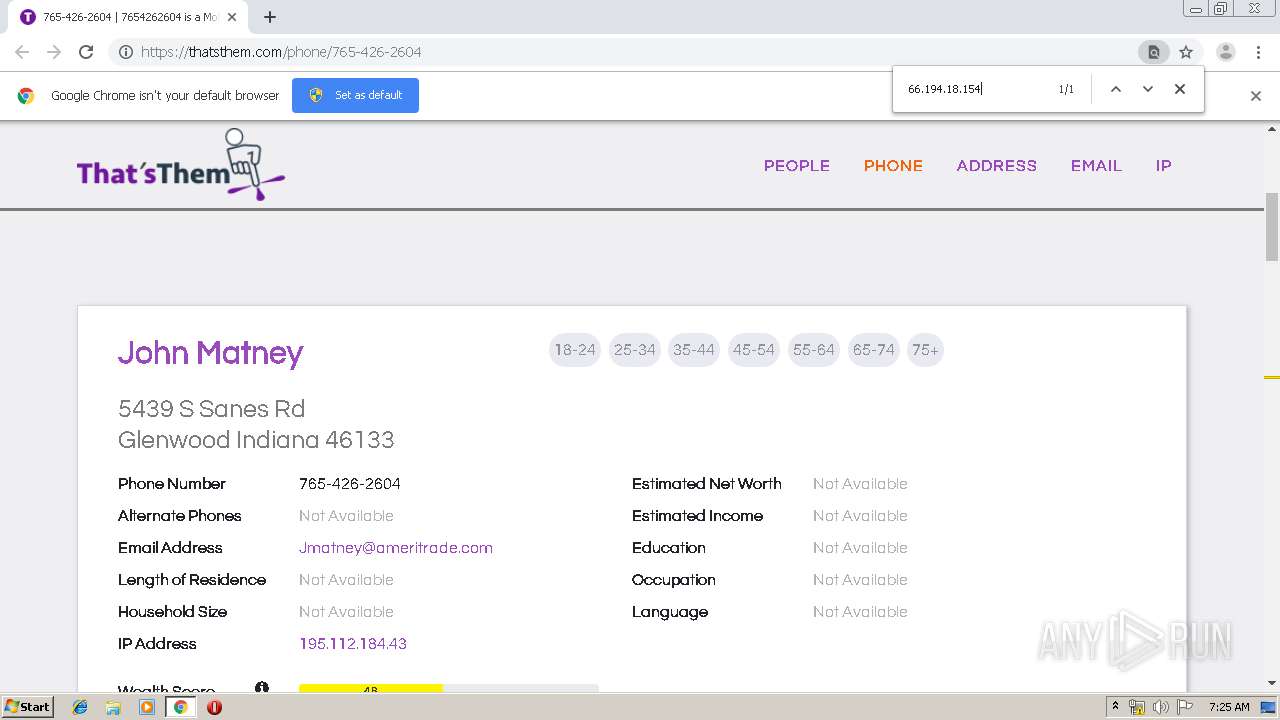
Task: Open Chrome three-dot menu
Action: [1258, 52]
